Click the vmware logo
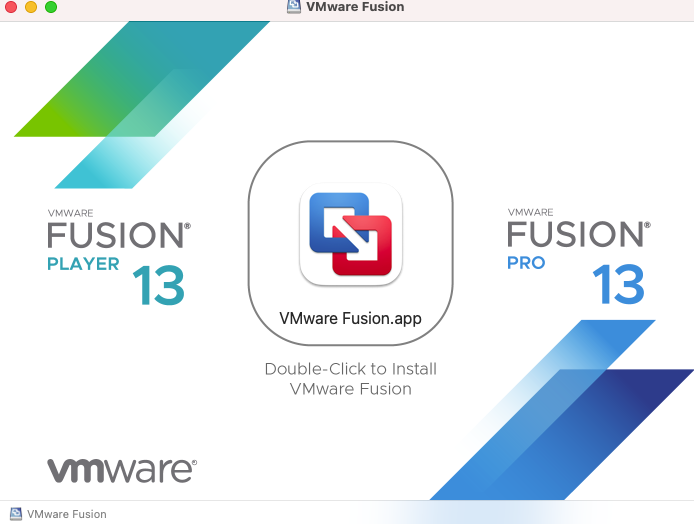Viewport: 694px width, 524px height. (122, 471)
